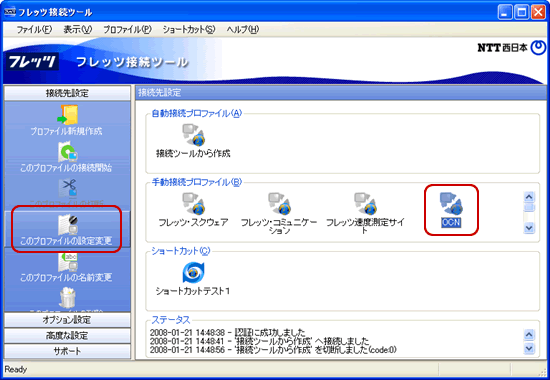Click the title bar application icon
The height and width of the screenshot is (380, 550).
pos(10,12)
